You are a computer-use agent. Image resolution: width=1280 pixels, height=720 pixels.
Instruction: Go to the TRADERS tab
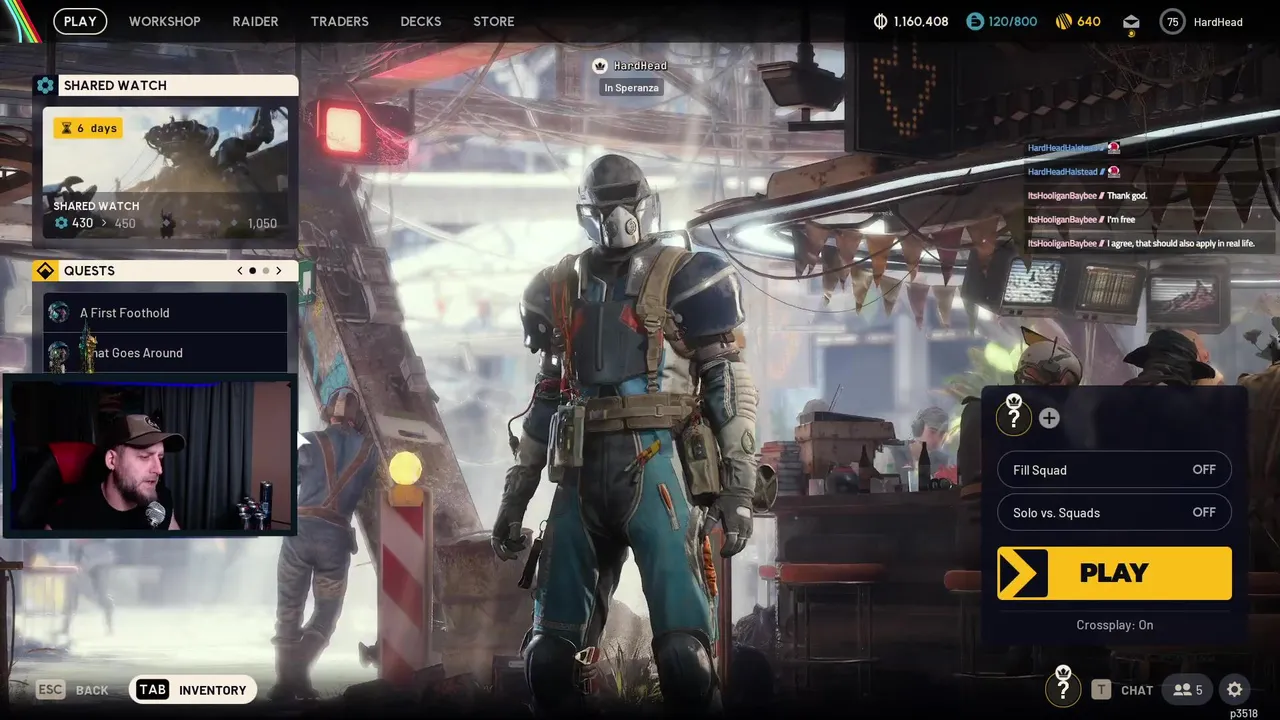339,21
